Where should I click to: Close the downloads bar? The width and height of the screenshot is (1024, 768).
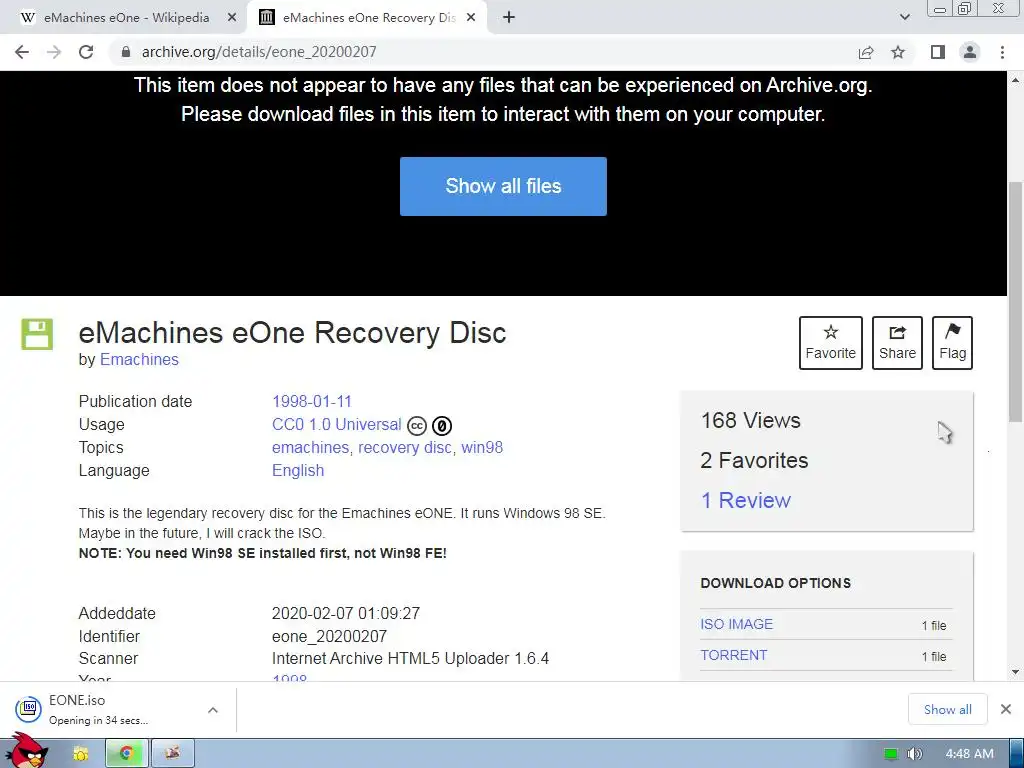pos(1006,709)
